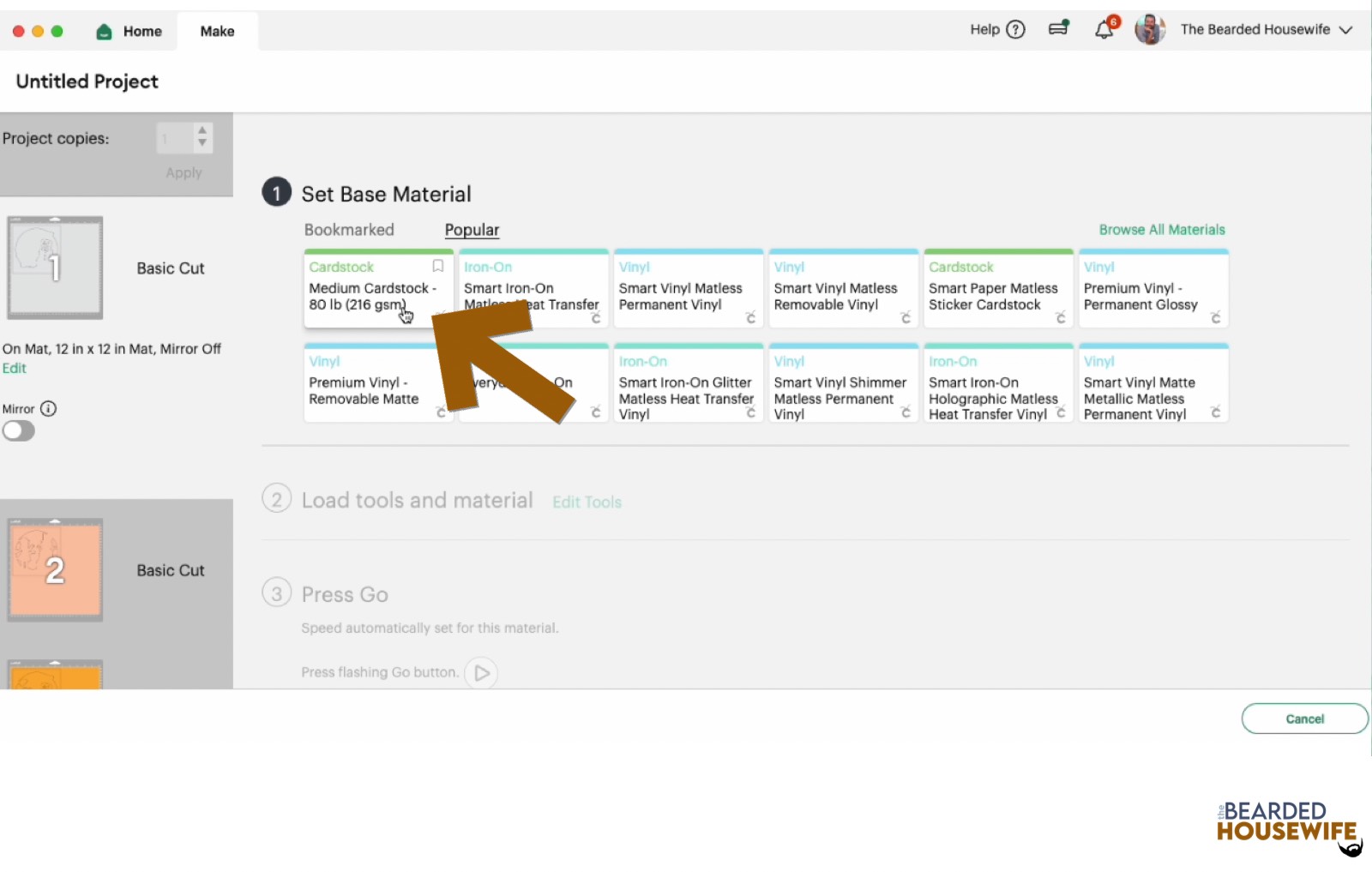Click the edit icon on Premium Vinyl Permanent Glossy card
Image resolution: width=1372 pixels, height=872 pixels.
click(1216, 318)
